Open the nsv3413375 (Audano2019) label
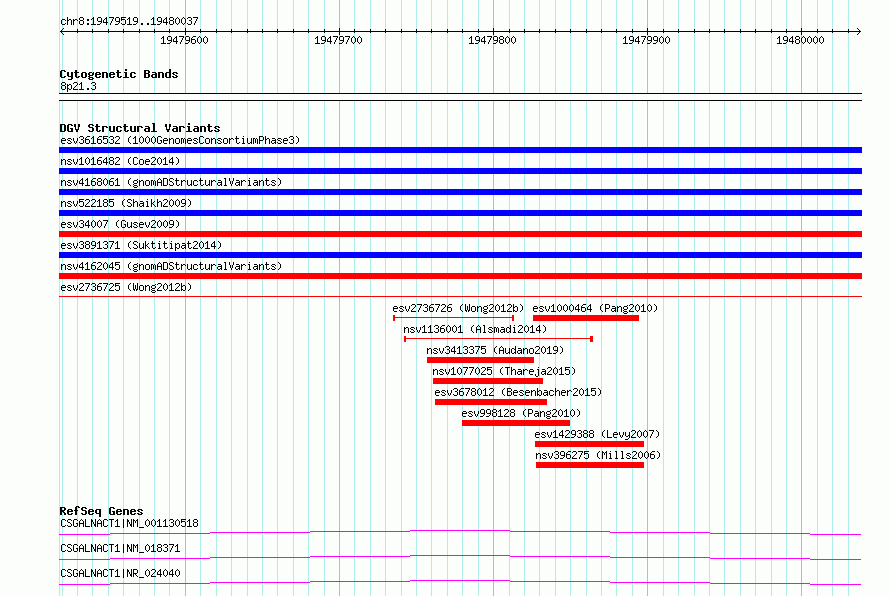 [495, 350]
